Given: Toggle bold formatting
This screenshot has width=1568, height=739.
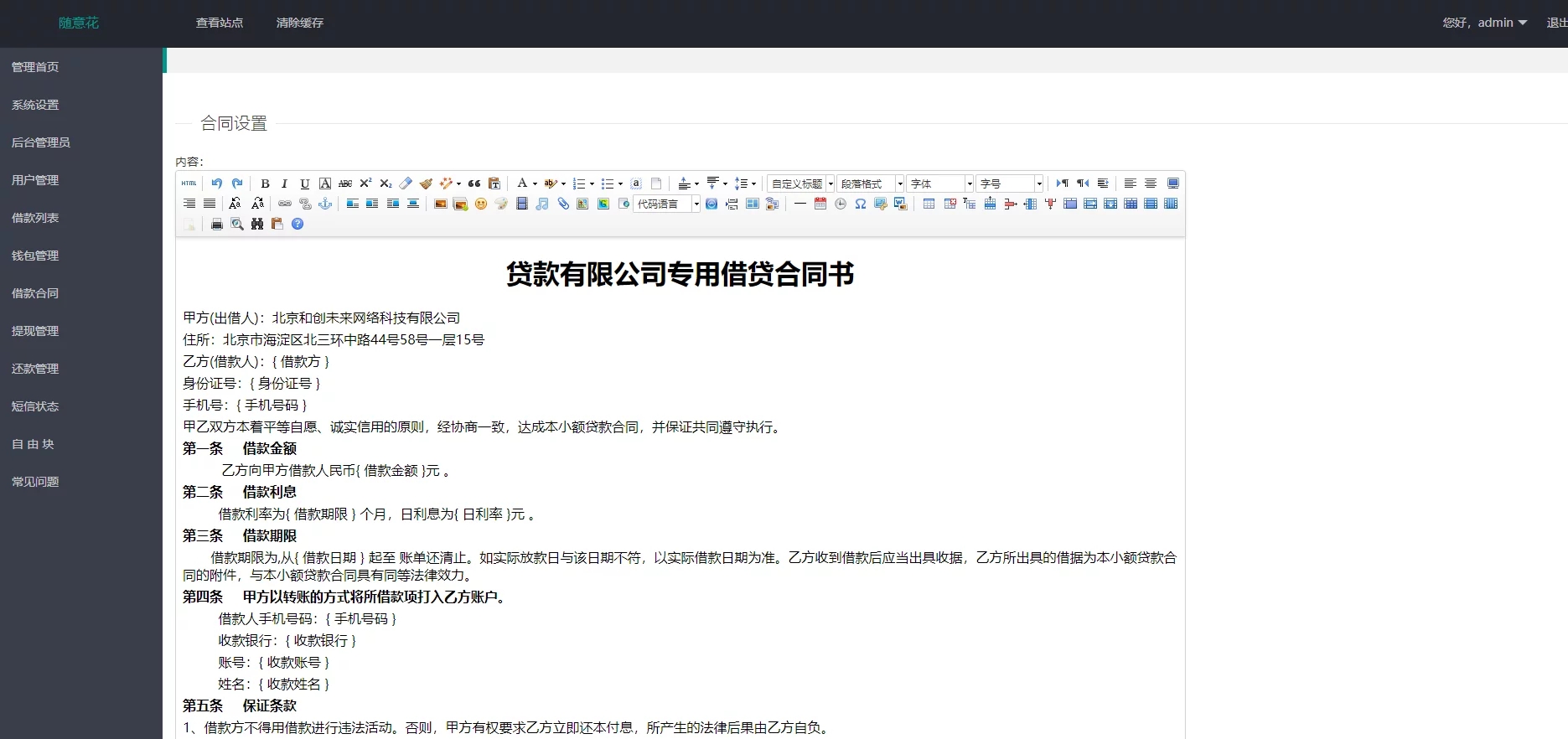Looking at the screenshot, I should point(265,183).
